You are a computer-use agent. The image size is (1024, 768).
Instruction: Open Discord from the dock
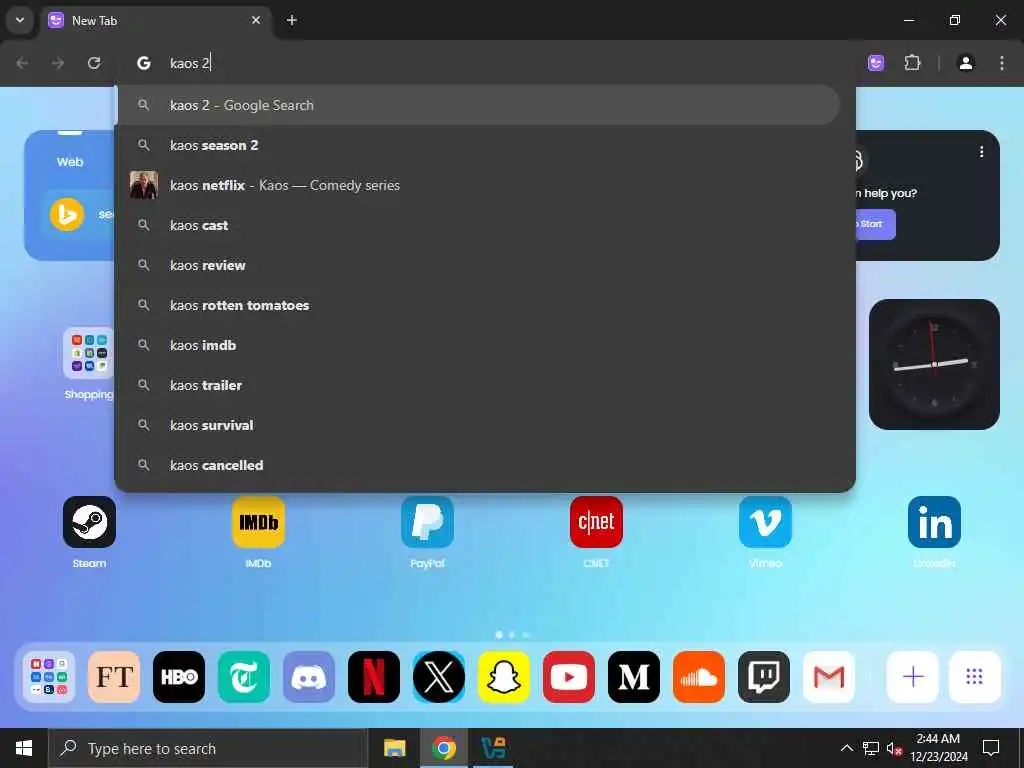(x=309, y=677)
